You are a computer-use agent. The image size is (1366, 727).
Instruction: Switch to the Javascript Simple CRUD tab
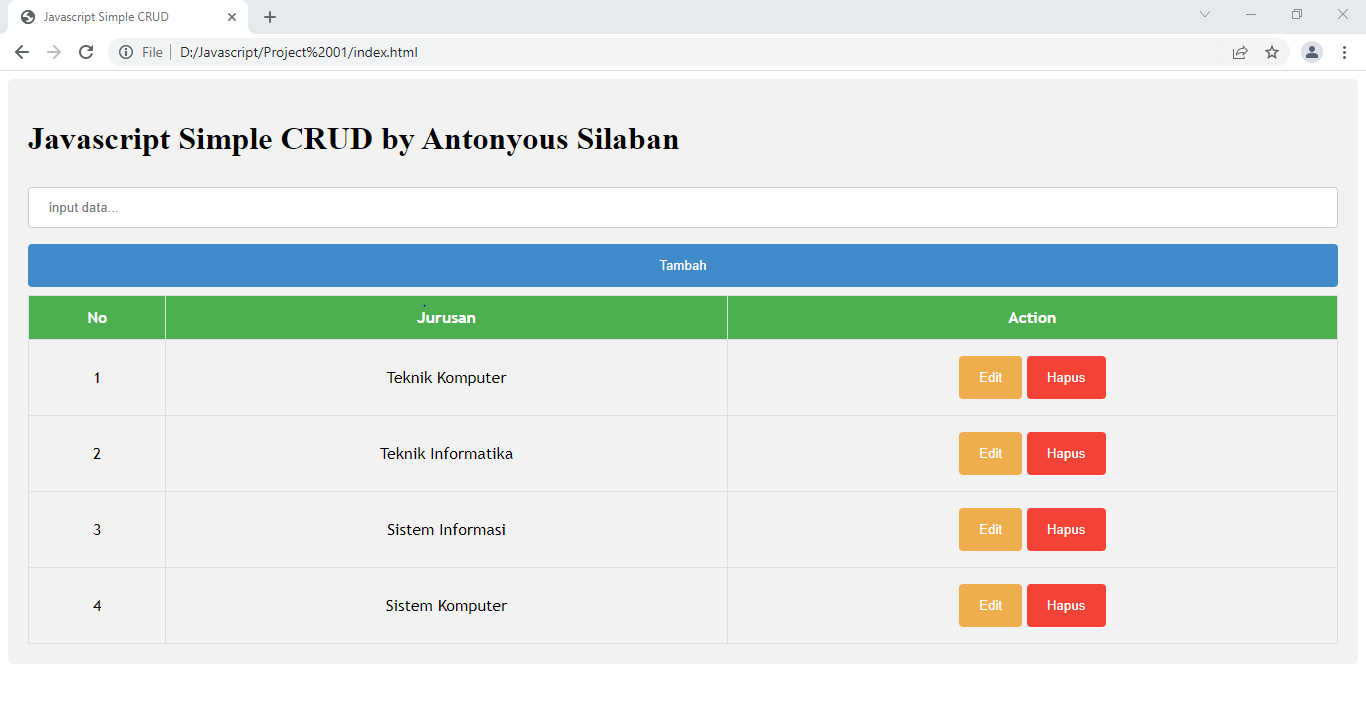click(120, 16)
